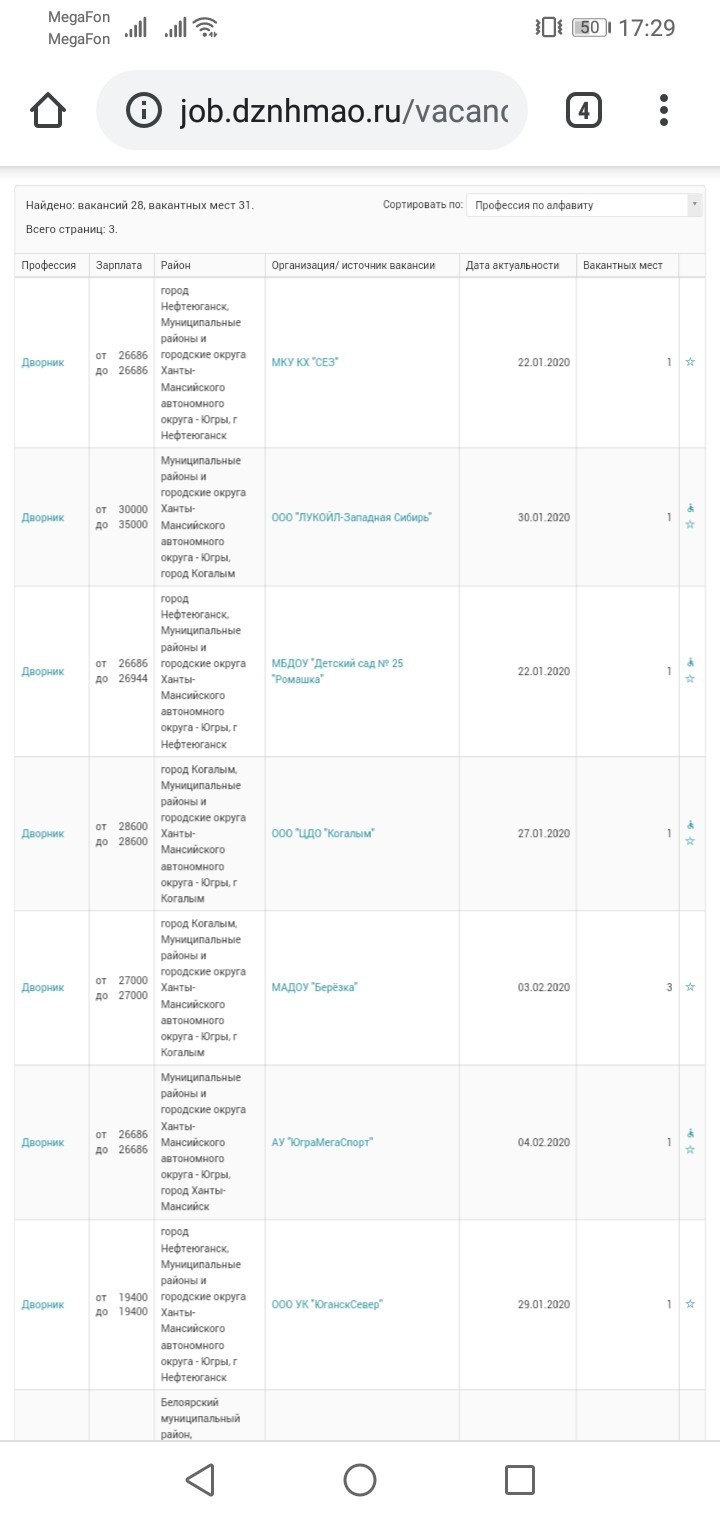Open the tab switcher showing 4 tabs

(x=584, y=110)
